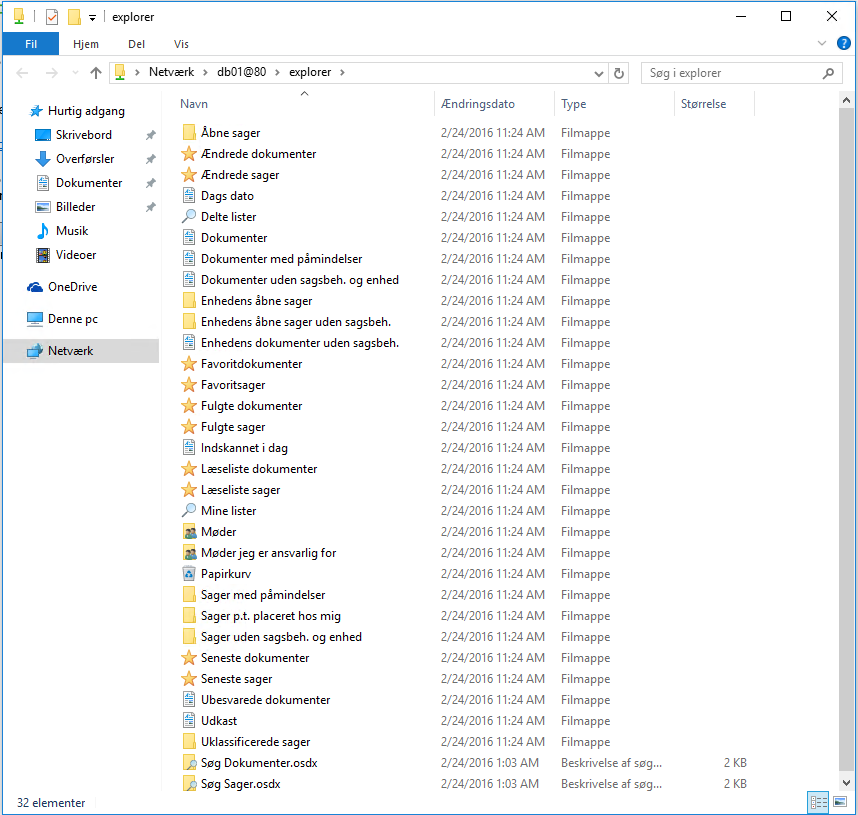This screenshot has width=858, height=815.
Task: Select Enhedens åbne sager uden sagsbeh.
Action: pos(295,321)
